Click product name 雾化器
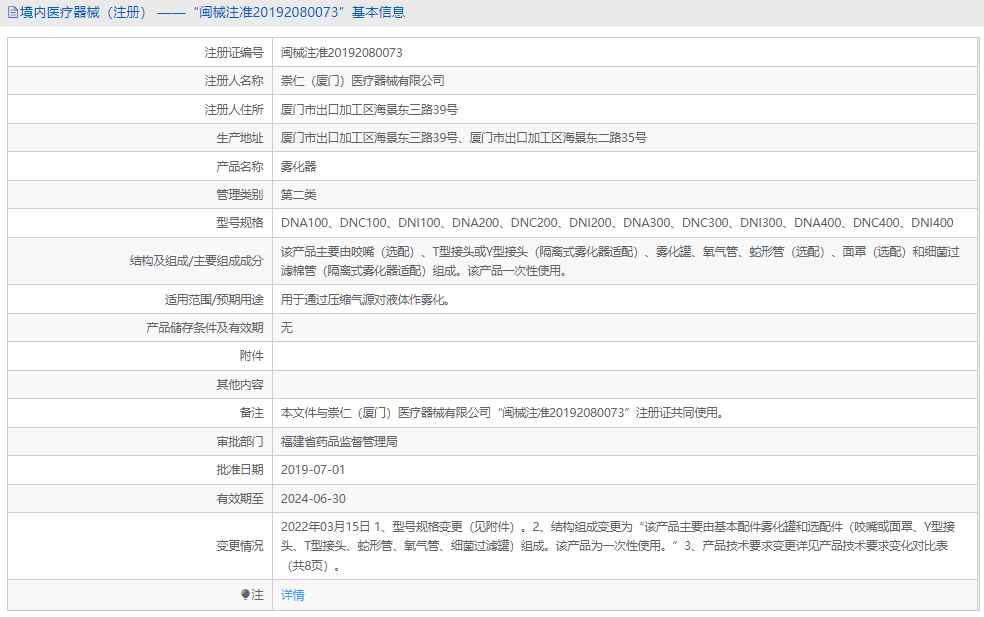Image resolution: width=984 pixels, height=617 pixels. pyautogui.click(x=298, y=166)
